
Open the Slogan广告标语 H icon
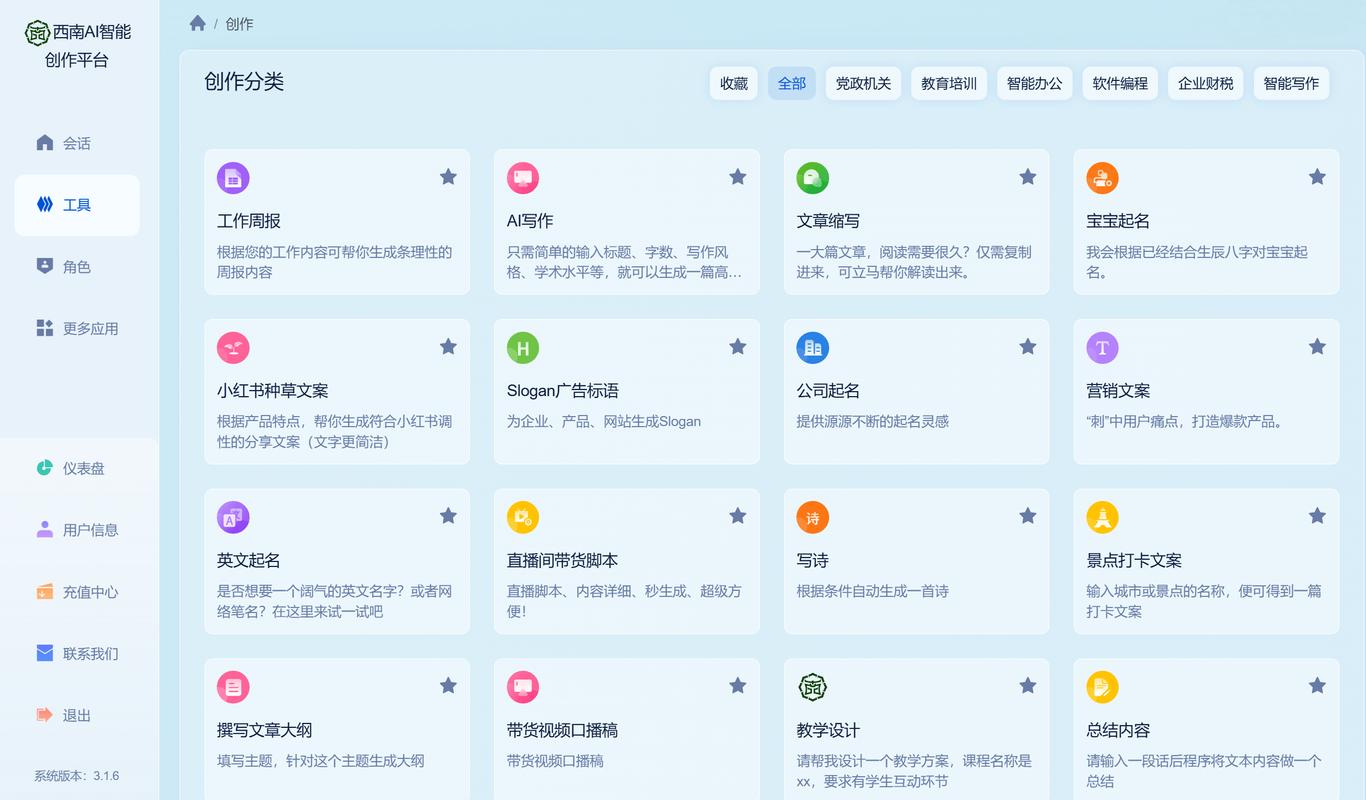523,348
